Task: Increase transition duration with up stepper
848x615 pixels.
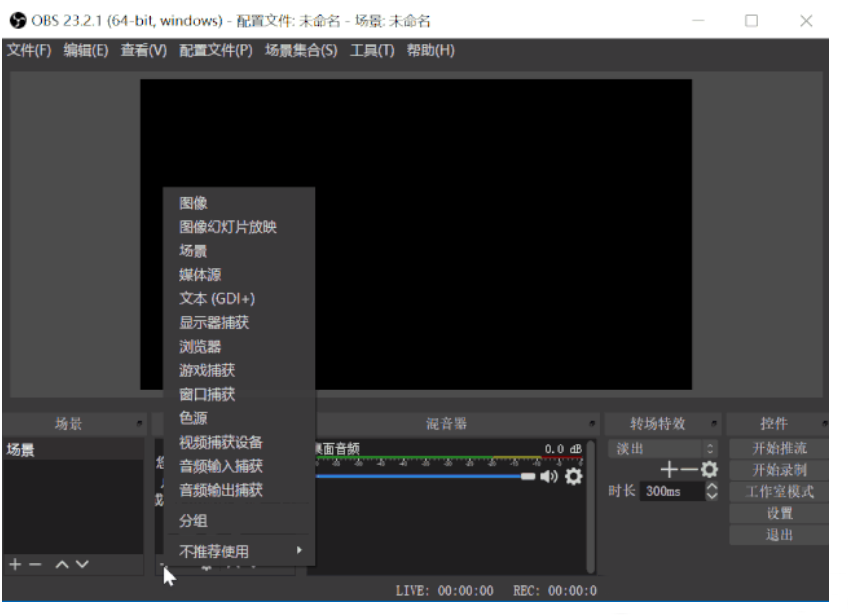Action: coord(711,485)
